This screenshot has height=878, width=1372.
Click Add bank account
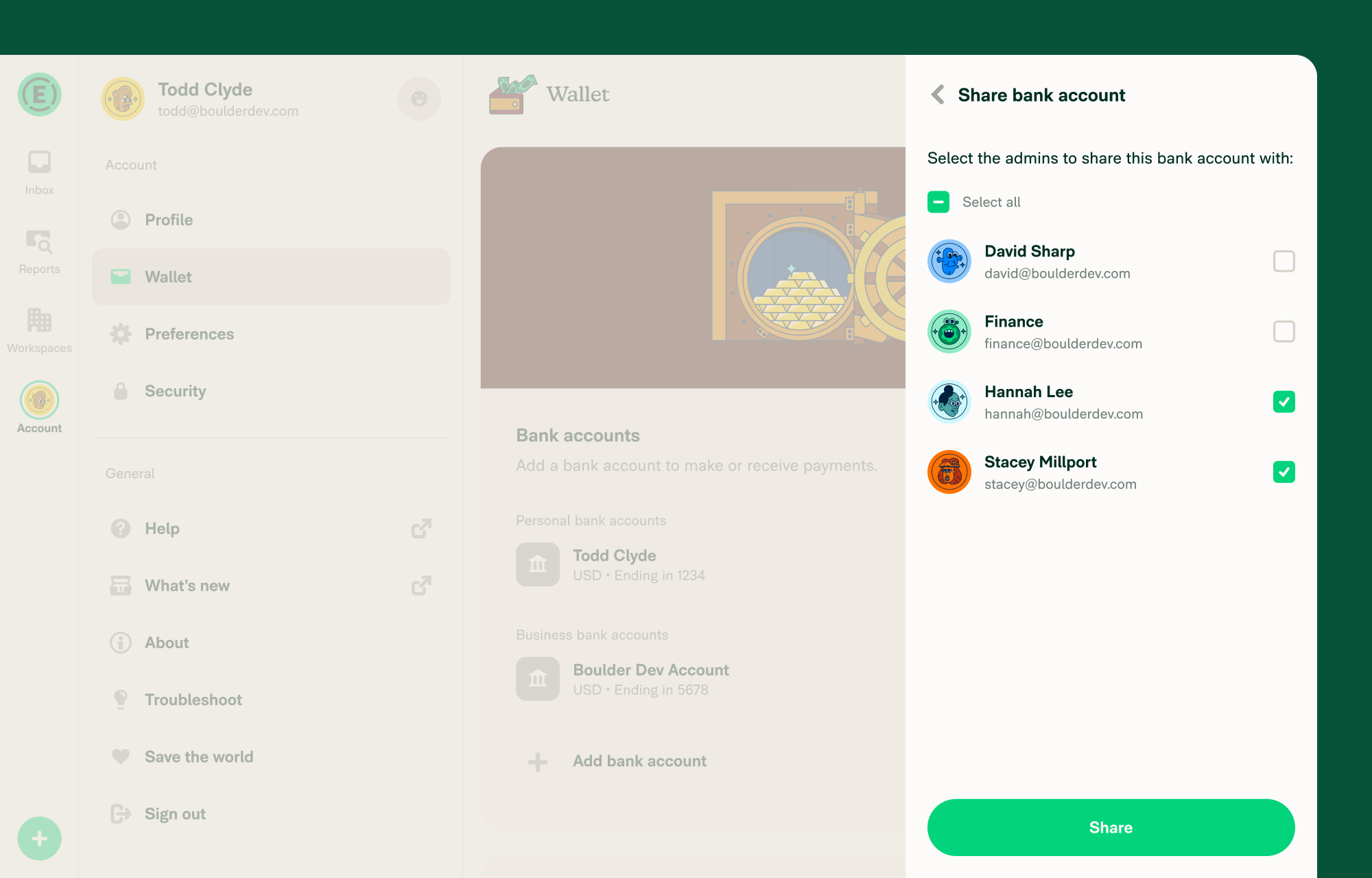pyautogui.click(x=639, y=761)
